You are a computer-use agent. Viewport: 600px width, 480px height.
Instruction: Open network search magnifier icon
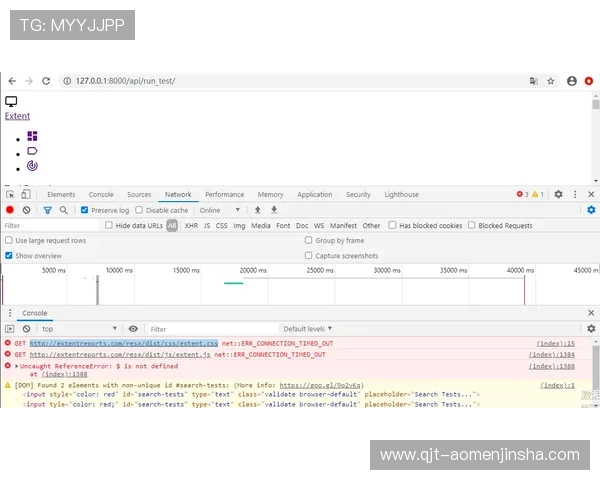[x=64, y=210]
